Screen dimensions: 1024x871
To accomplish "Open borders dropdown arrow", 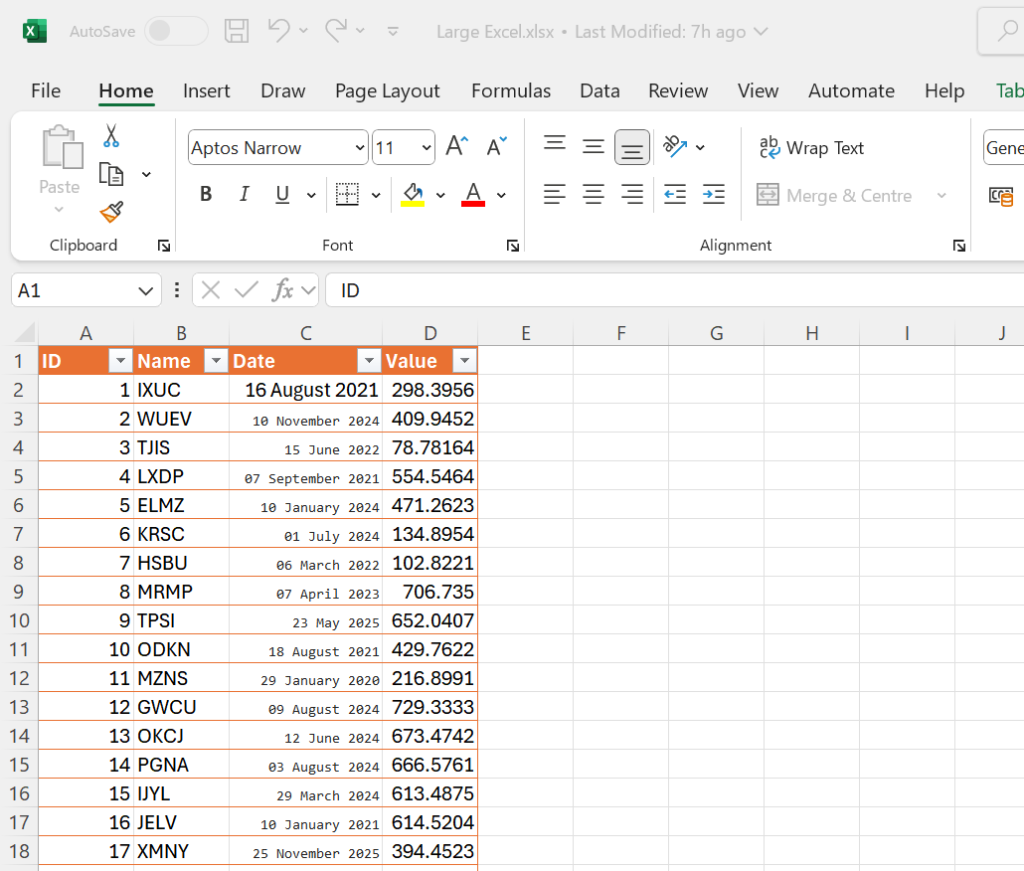I will [376, 195].
